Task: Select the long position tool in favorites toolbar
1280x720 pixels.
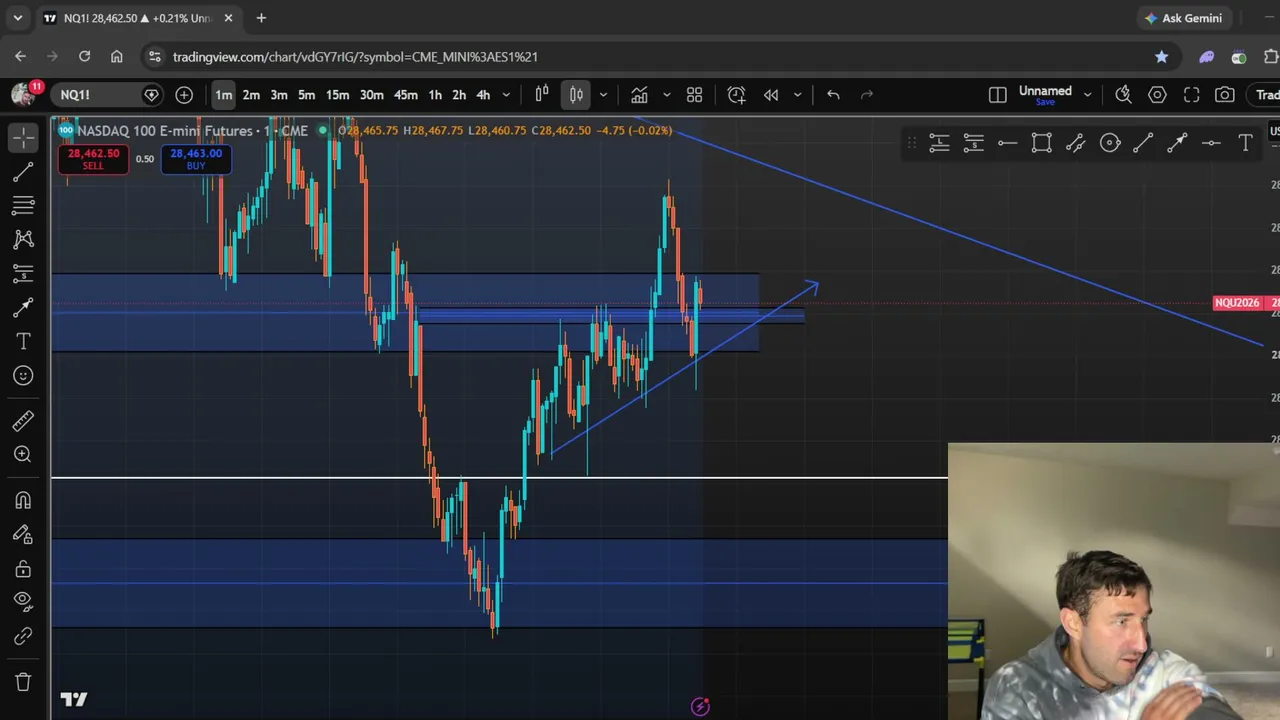Action: (939, 144)
